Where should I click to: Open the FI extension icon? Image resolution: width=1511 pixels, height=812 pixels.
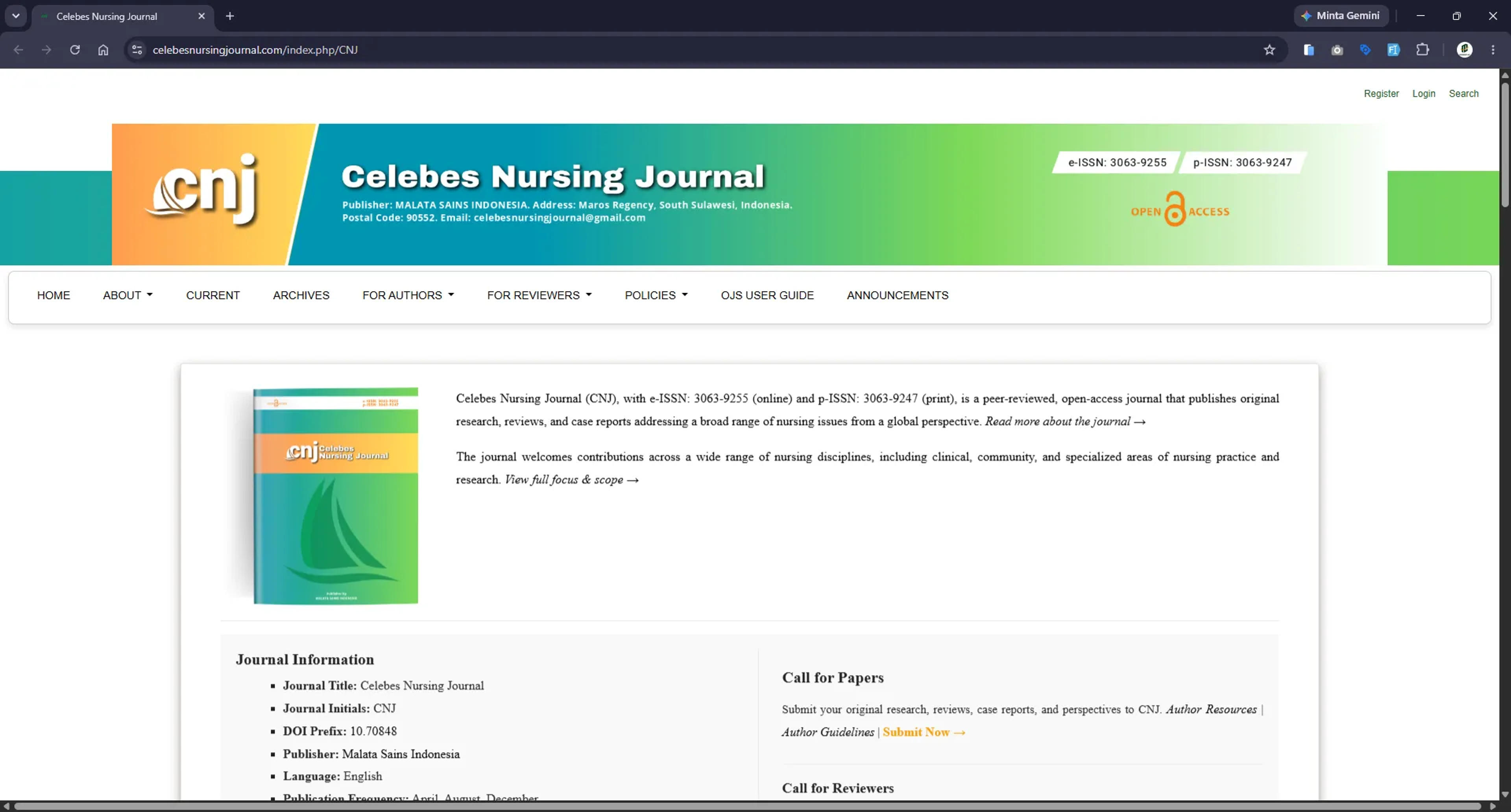(1394, 50)
